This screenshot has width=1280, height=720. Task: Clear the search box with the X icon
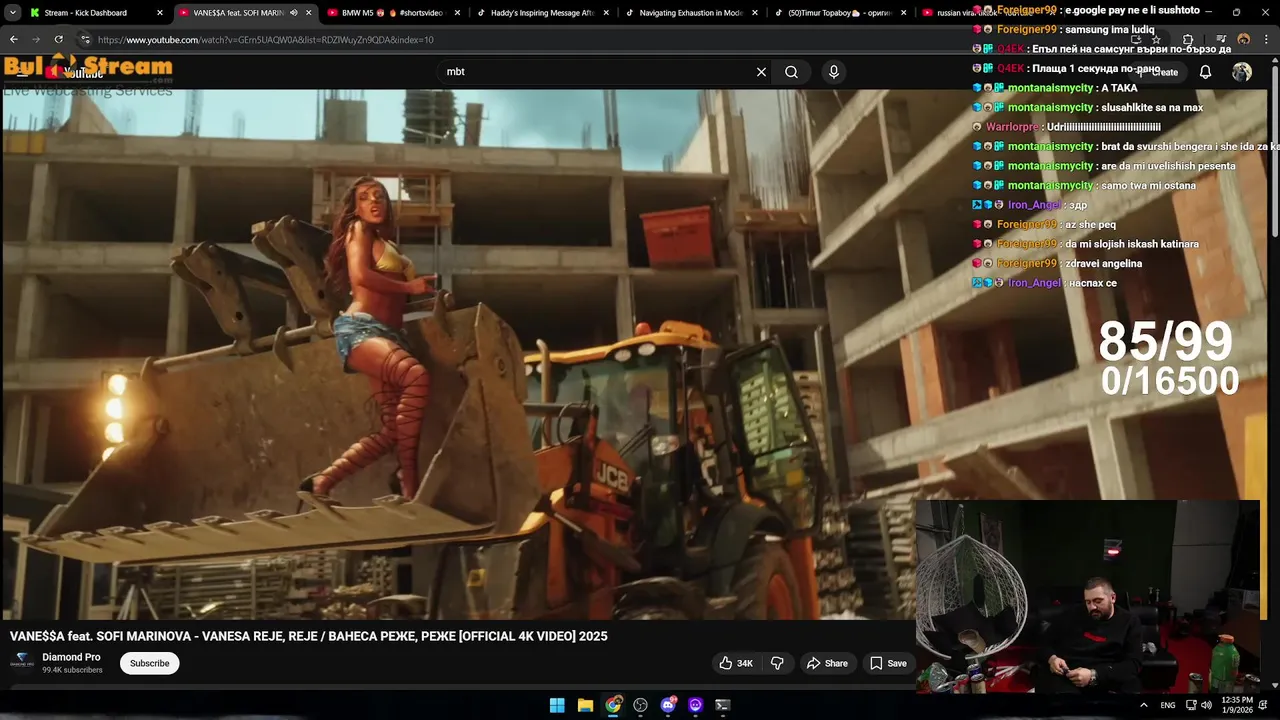761,72
